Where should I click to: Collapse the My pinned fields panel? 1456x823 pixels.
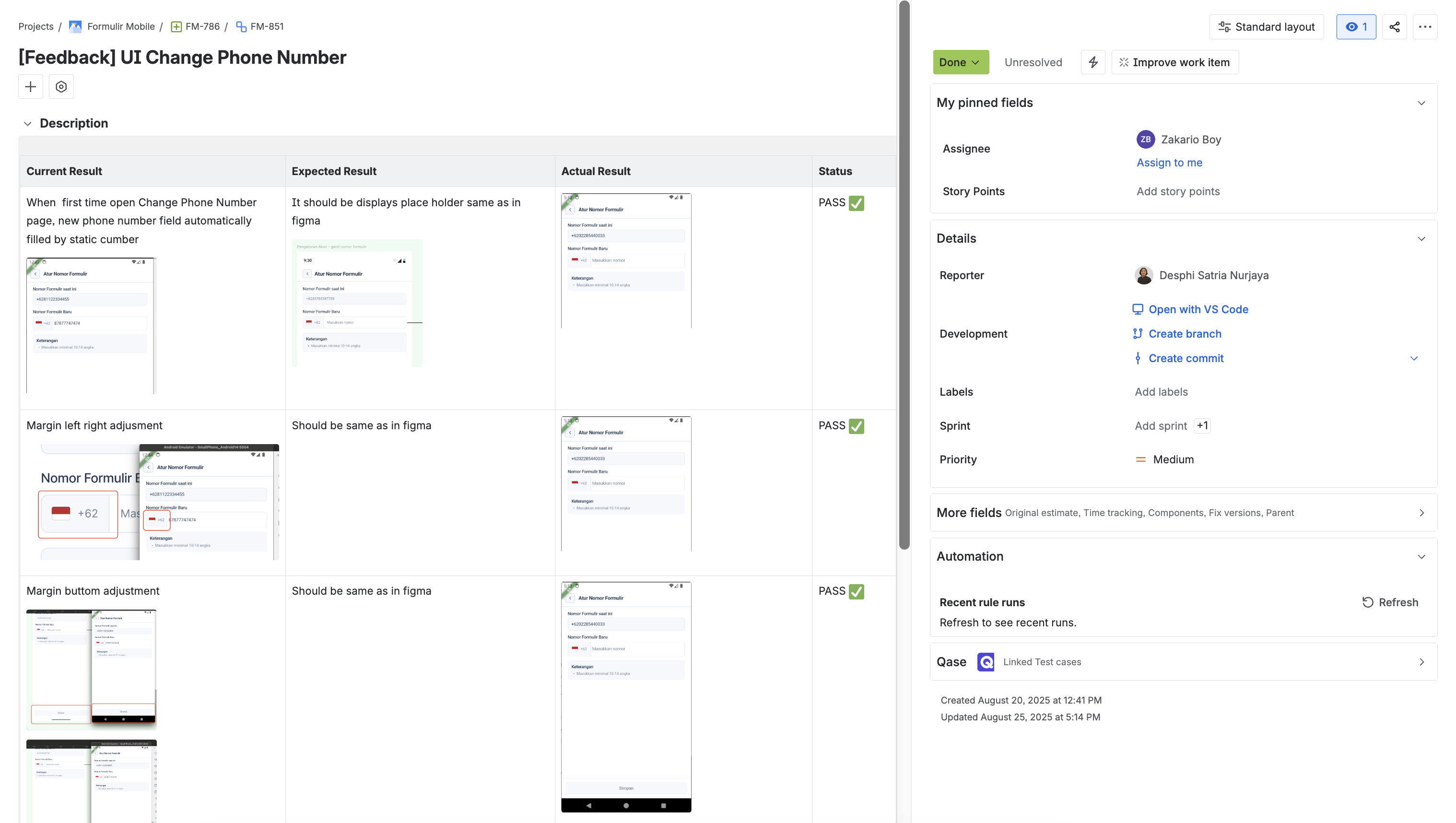click(1421, 103)
